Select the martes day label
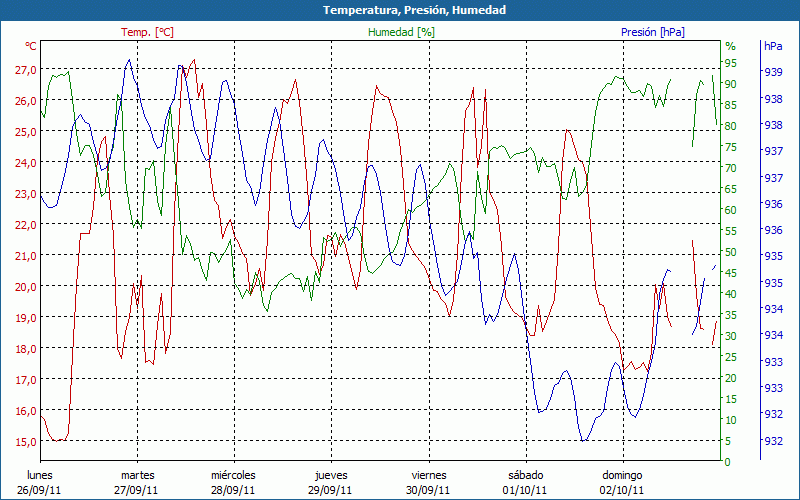Image resolution: width=800 pixels, height=500 pixels. point(137,475)
